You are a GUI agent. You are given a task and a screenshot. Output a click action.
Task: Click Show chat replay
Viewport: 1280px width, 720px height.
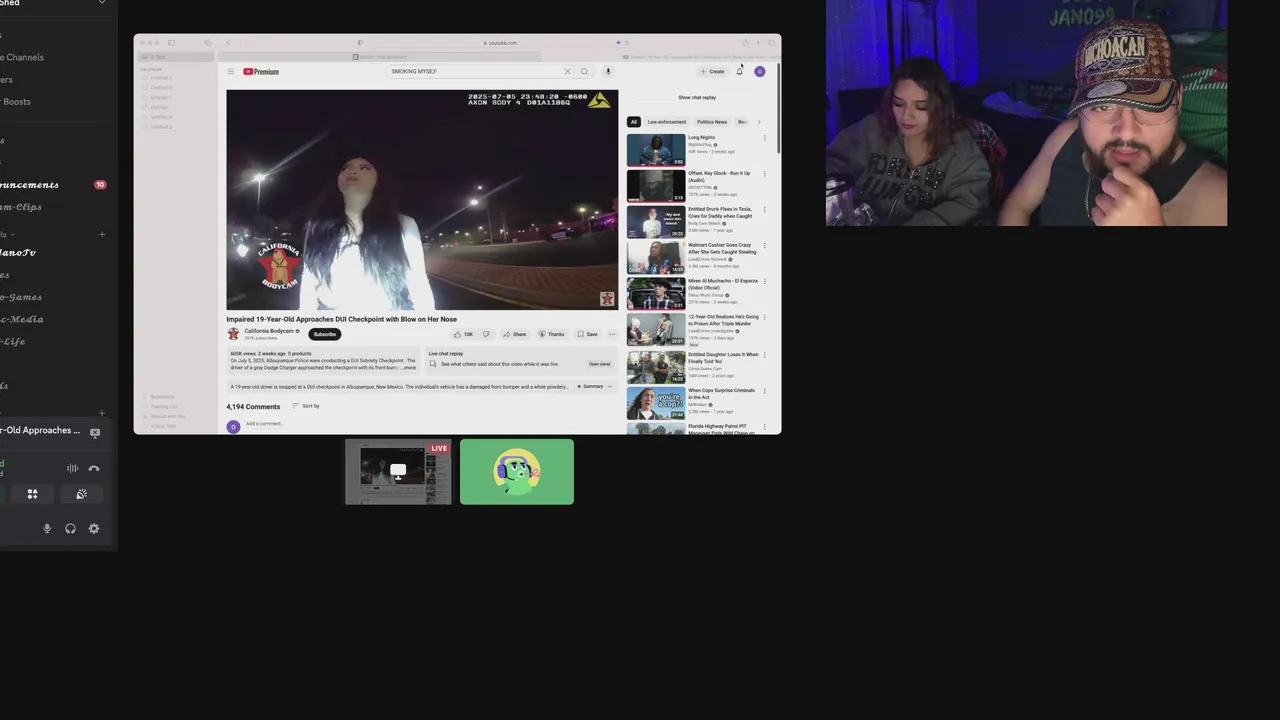point(697,98)
